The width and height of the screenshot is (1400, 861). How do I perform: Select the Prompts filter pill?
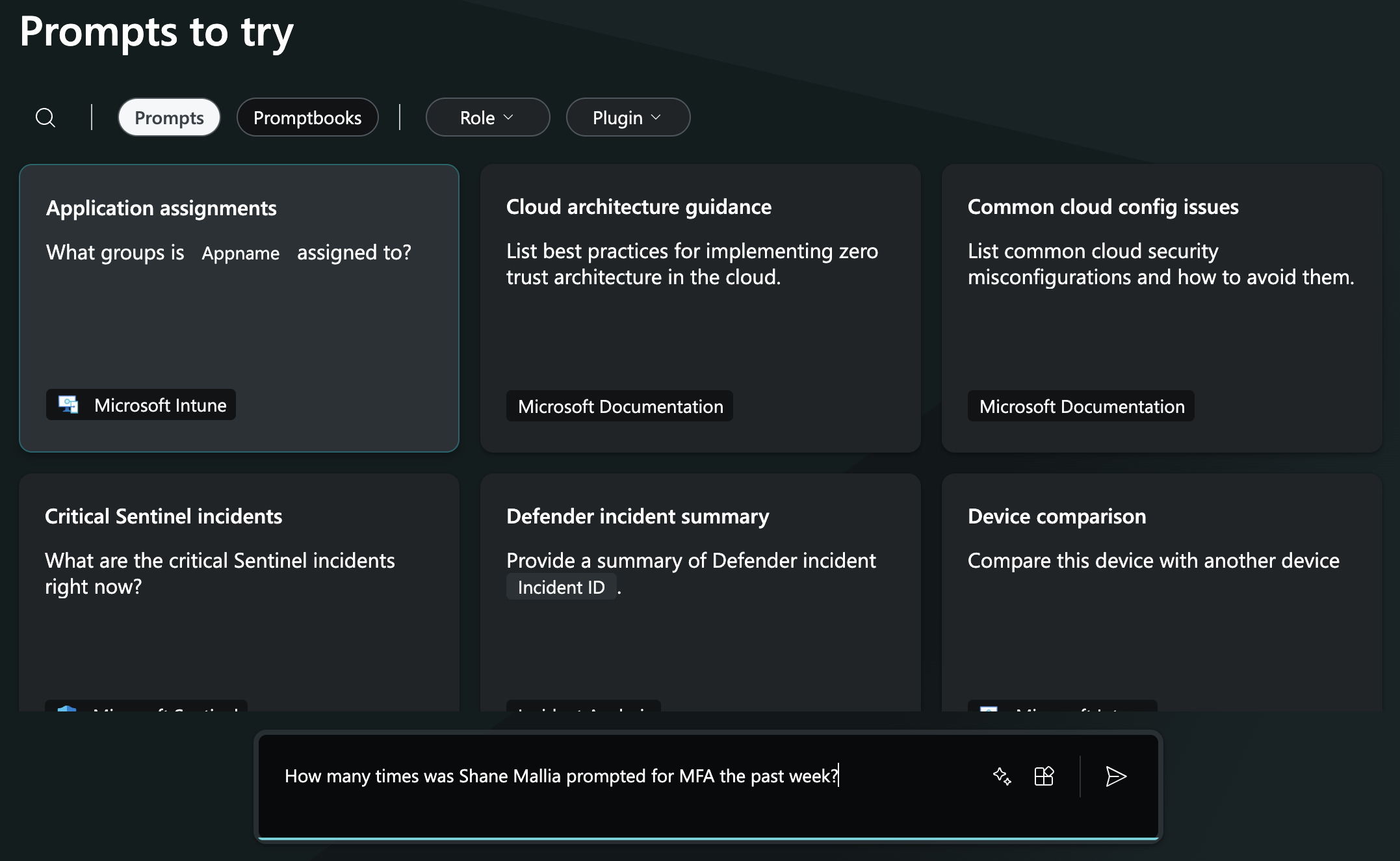coord(169,117)
